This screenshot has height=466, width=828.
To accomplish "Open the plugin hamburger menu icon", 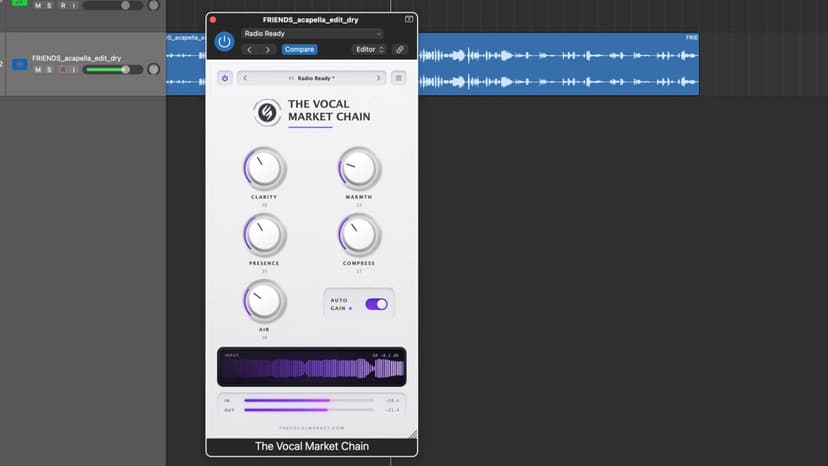I will [x=399, y=78].
